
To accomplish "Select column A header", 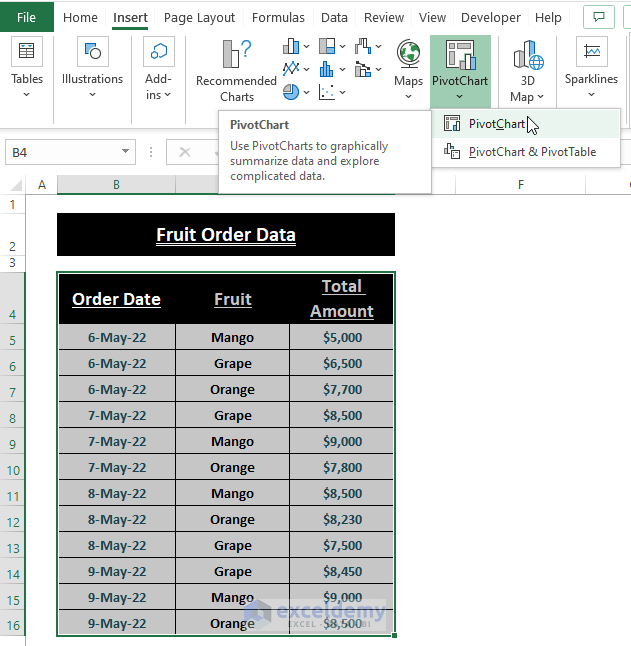I will pos(42,185).
